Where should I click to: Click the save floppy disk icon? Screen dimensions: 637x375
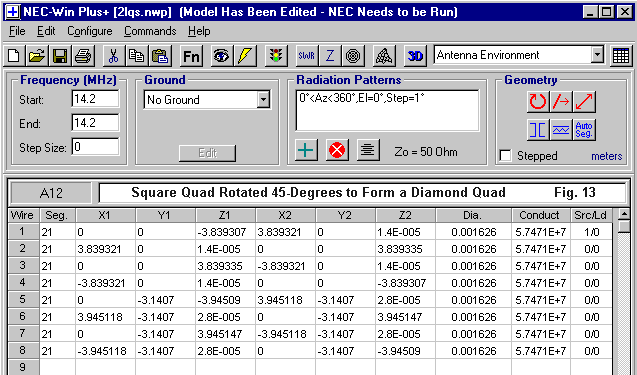click(60, 56)
